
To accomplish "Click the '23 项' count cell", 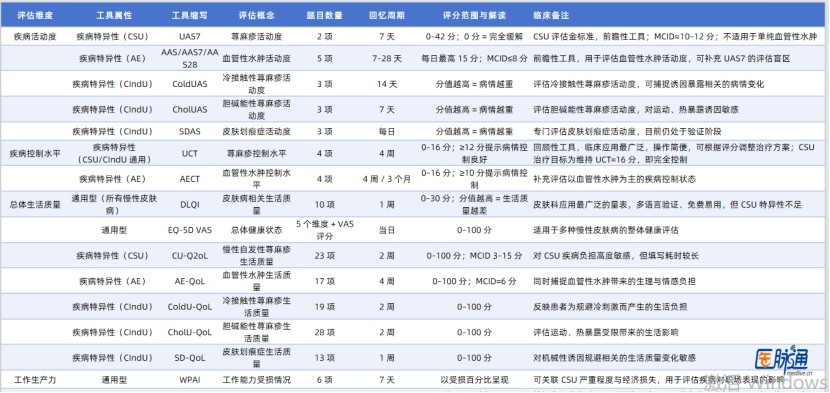I will pos(324,256).
